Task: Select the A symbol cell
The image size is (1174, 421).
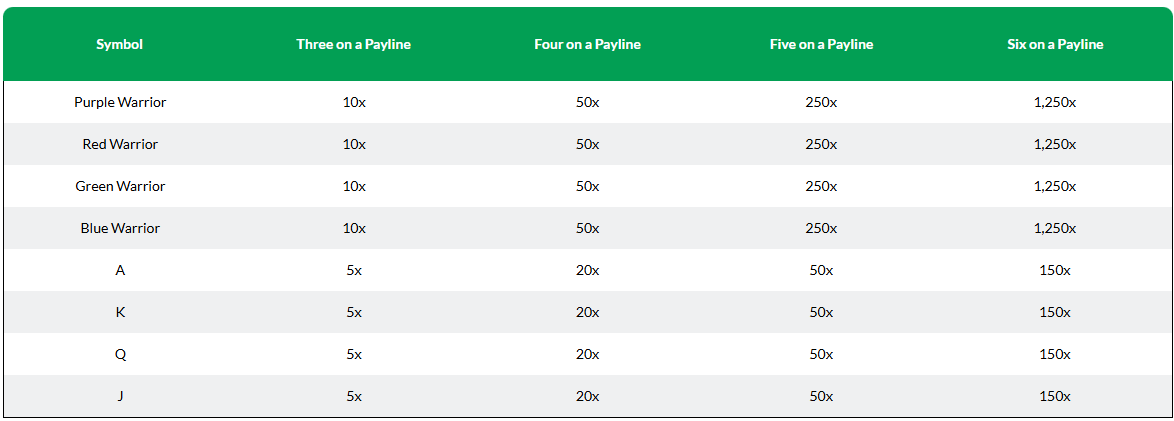Action: (x=120, y=270)
